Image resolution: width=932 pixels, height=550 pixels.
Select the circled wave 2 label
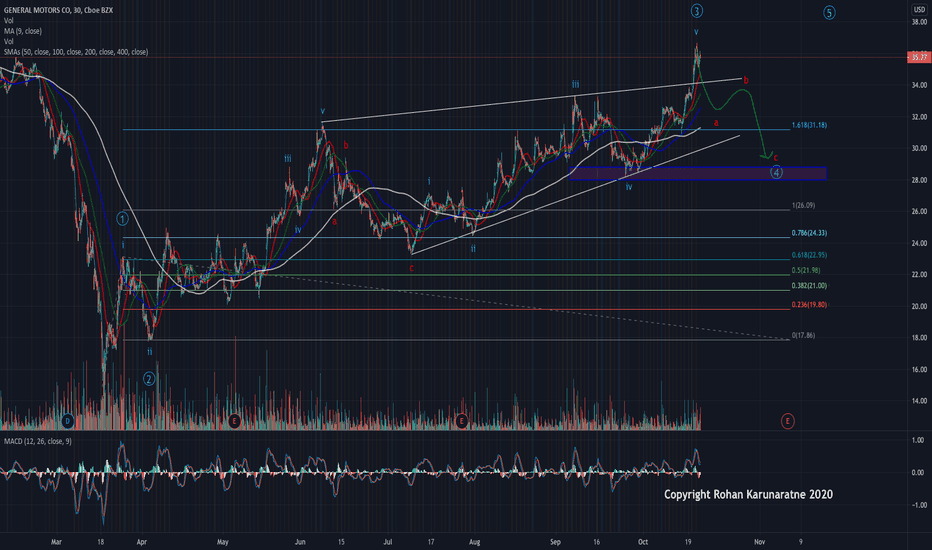click(x=149, y=378)
